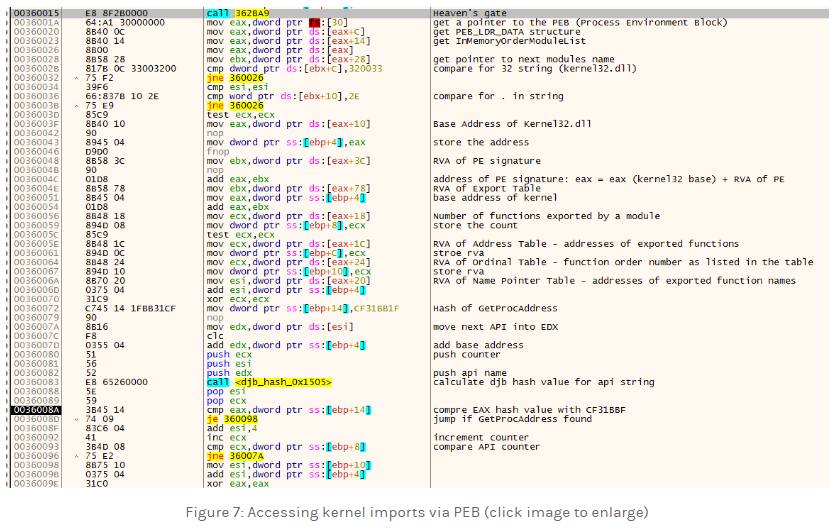Click address 00360015 in the first row
The image size is (837, 529).
pos(36,13)
